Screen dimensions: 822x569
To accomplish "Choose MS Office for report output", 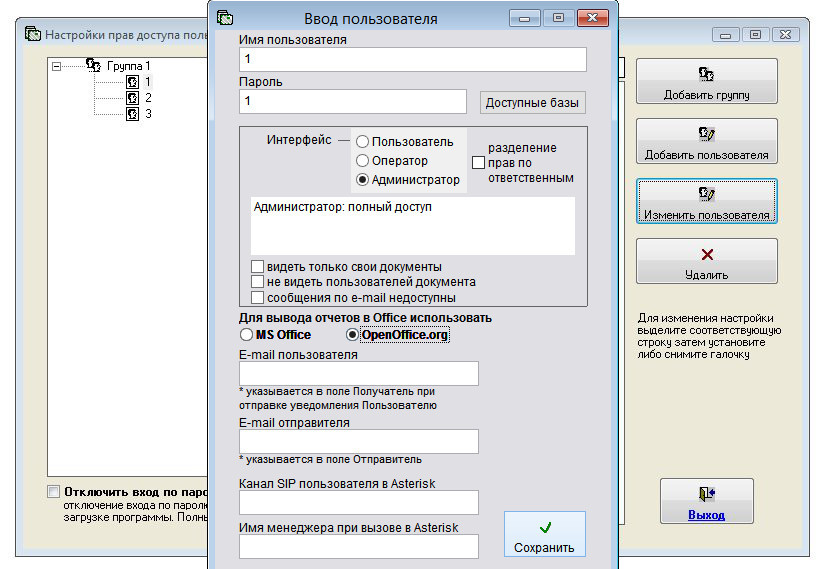I will click(x=246, y=335).
